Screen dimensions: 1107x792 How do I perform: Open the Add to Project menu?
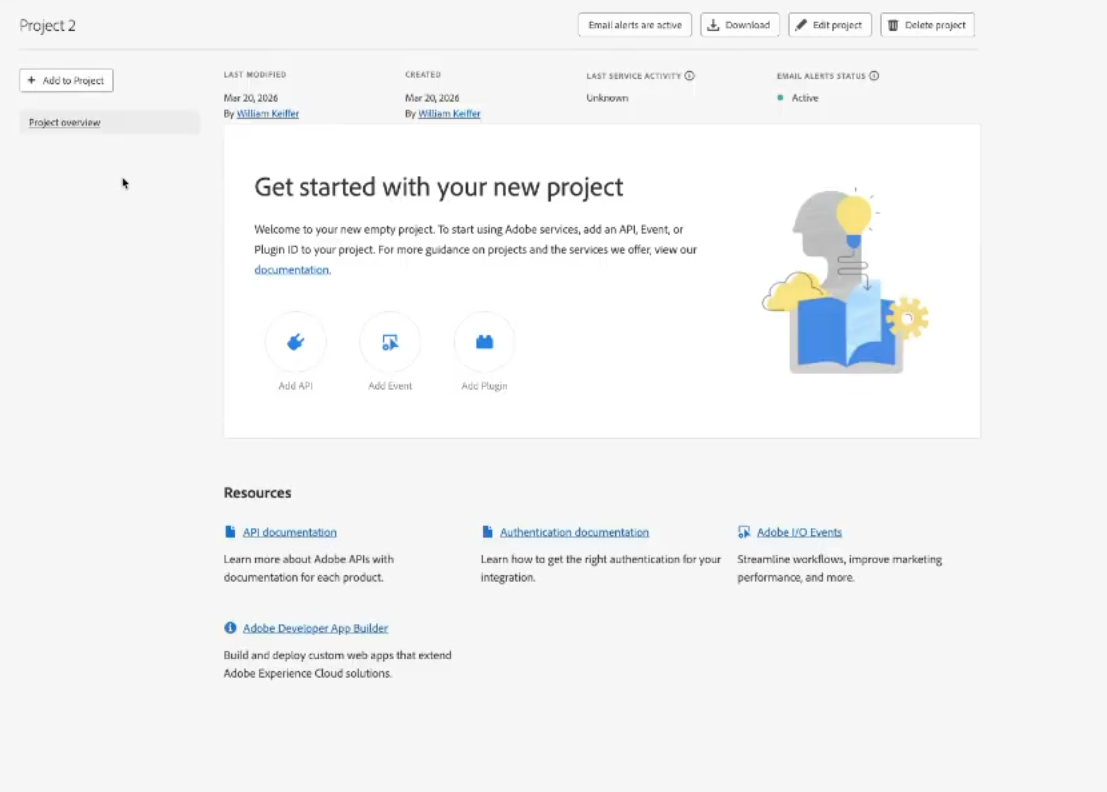click(x=66, y=80)
